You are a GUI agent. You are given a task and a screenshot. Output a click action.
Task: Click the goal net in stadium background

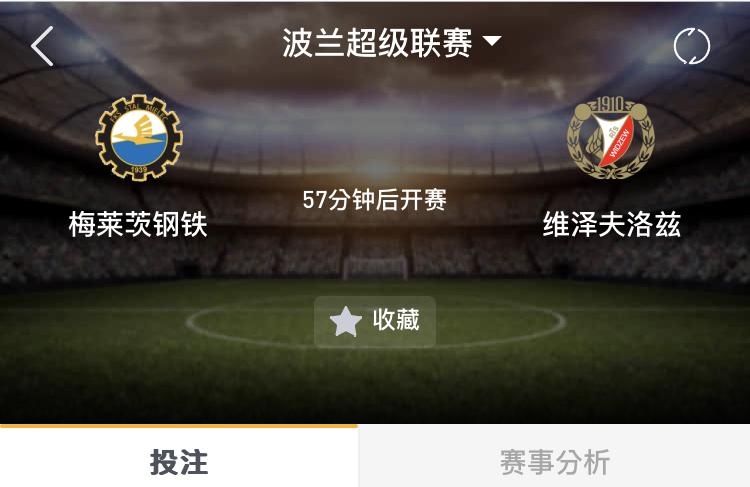[375, 268]
